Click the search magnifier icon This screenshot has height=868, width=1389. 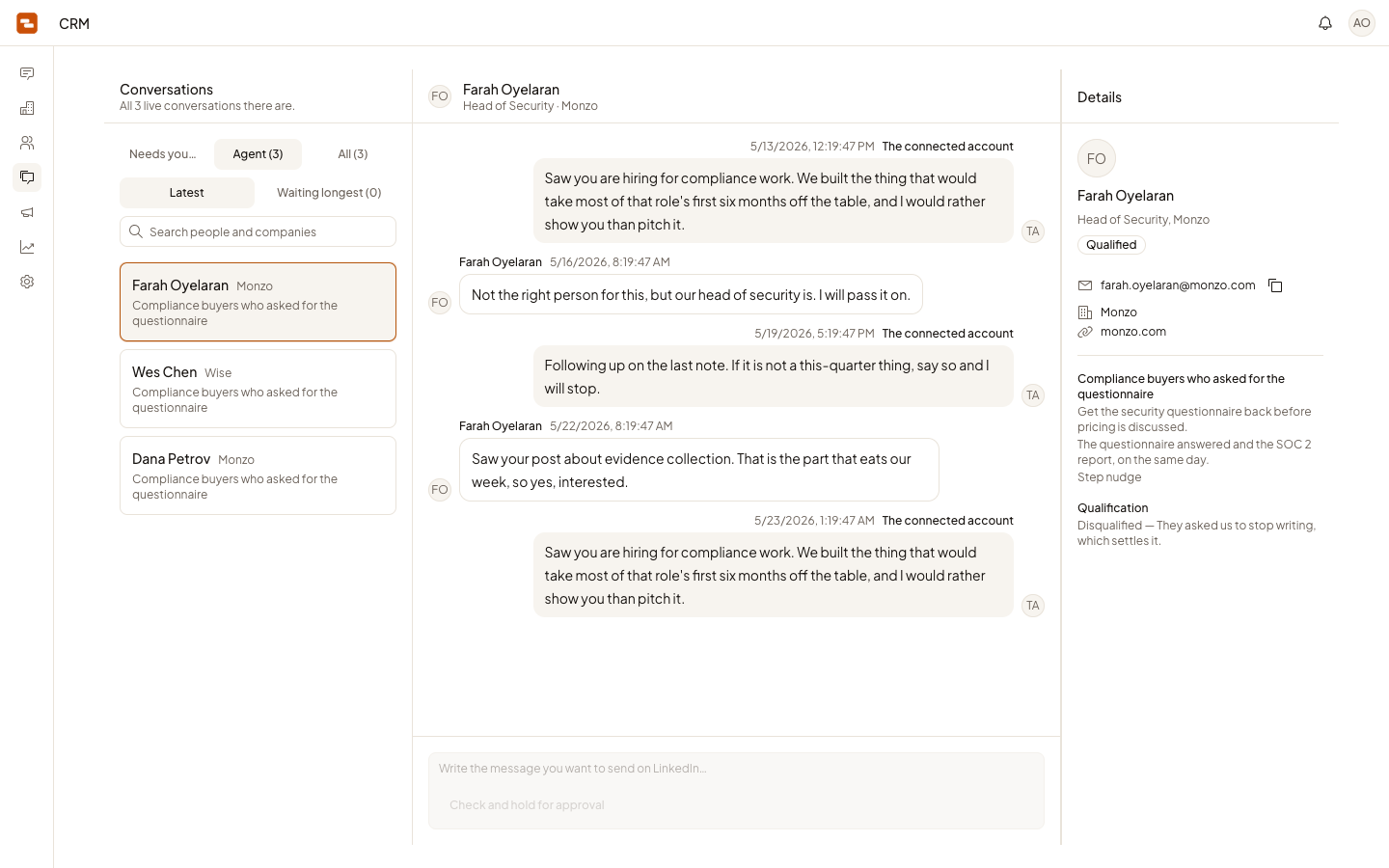[x=136, y=231]
